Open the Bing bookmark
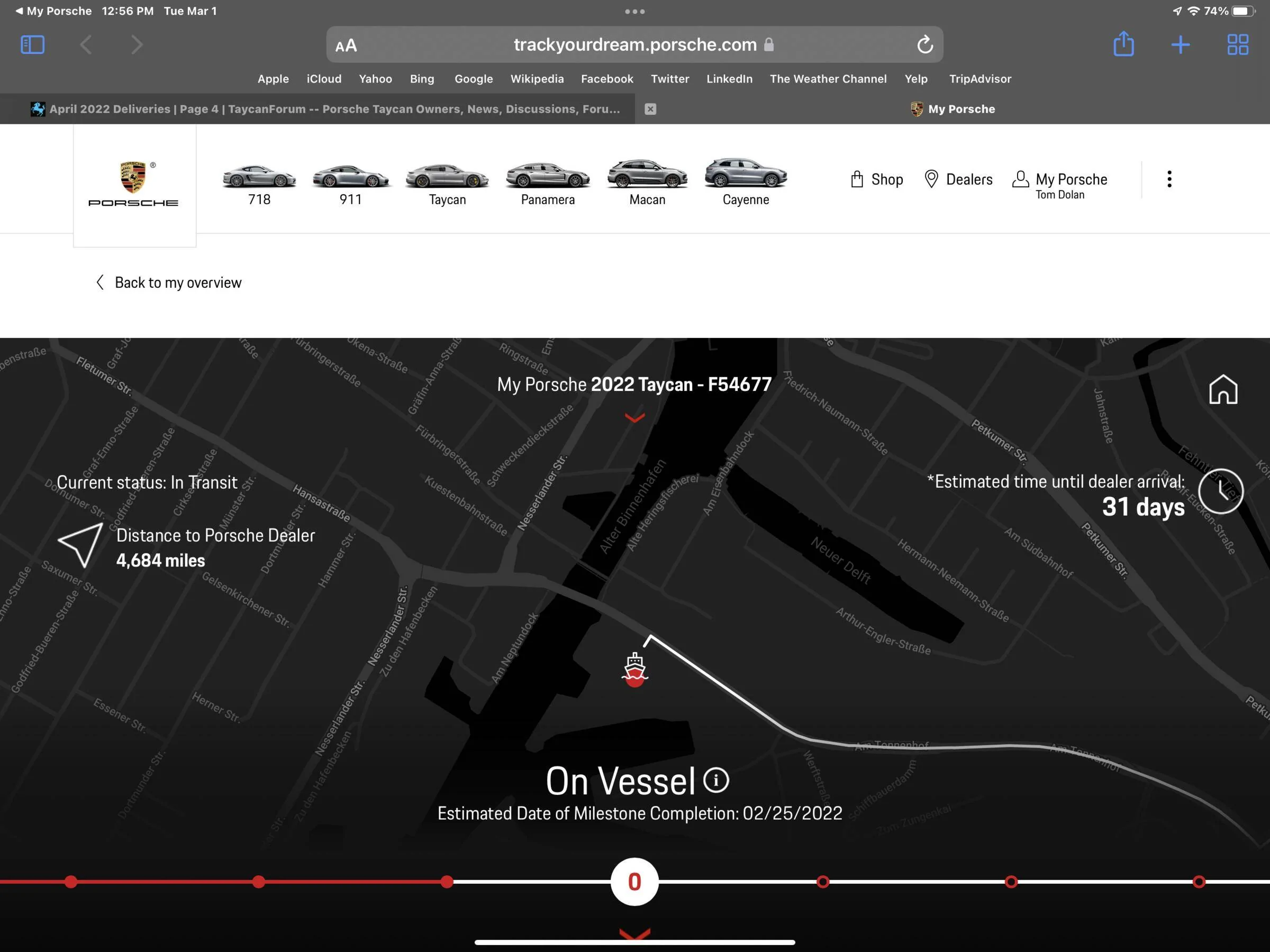The height and width of the screenshot is (952, 1270). (422, 79)
